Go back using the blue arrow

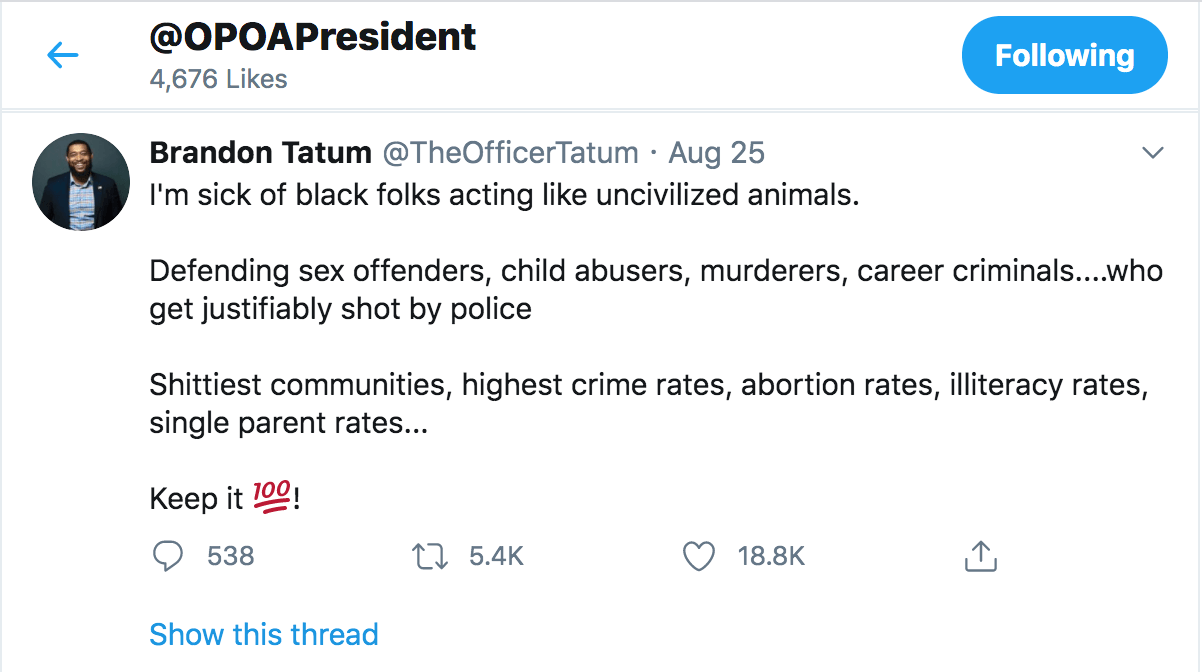(x=62, y=55)
